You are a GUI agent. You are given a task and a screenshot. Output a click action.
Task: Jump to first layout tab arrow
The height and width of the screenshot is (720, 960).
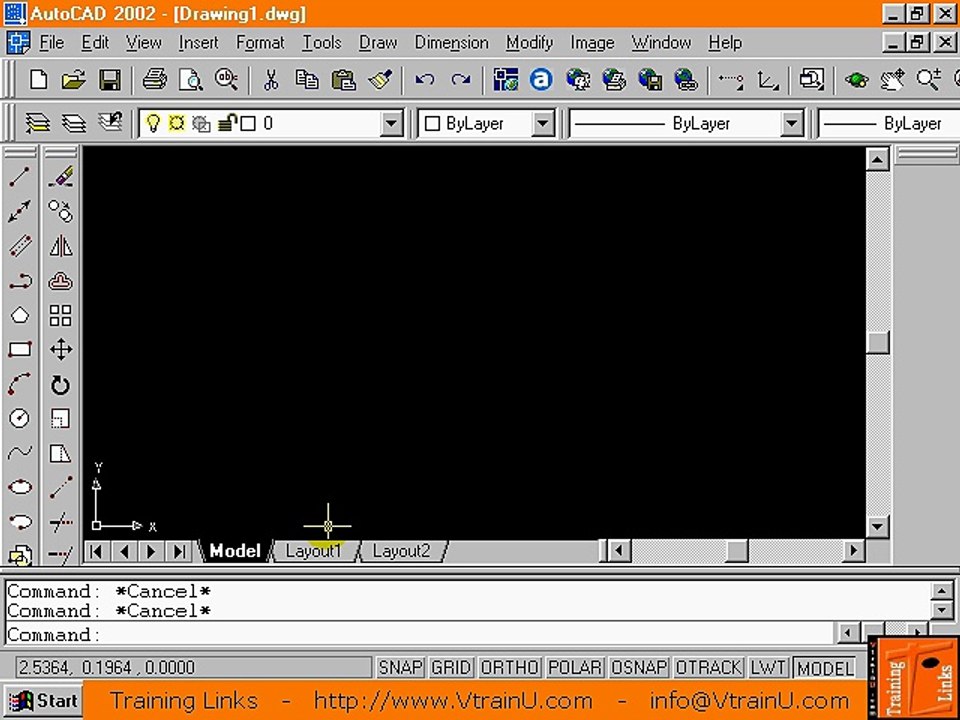pyautogui.click(x=96, y=552)
